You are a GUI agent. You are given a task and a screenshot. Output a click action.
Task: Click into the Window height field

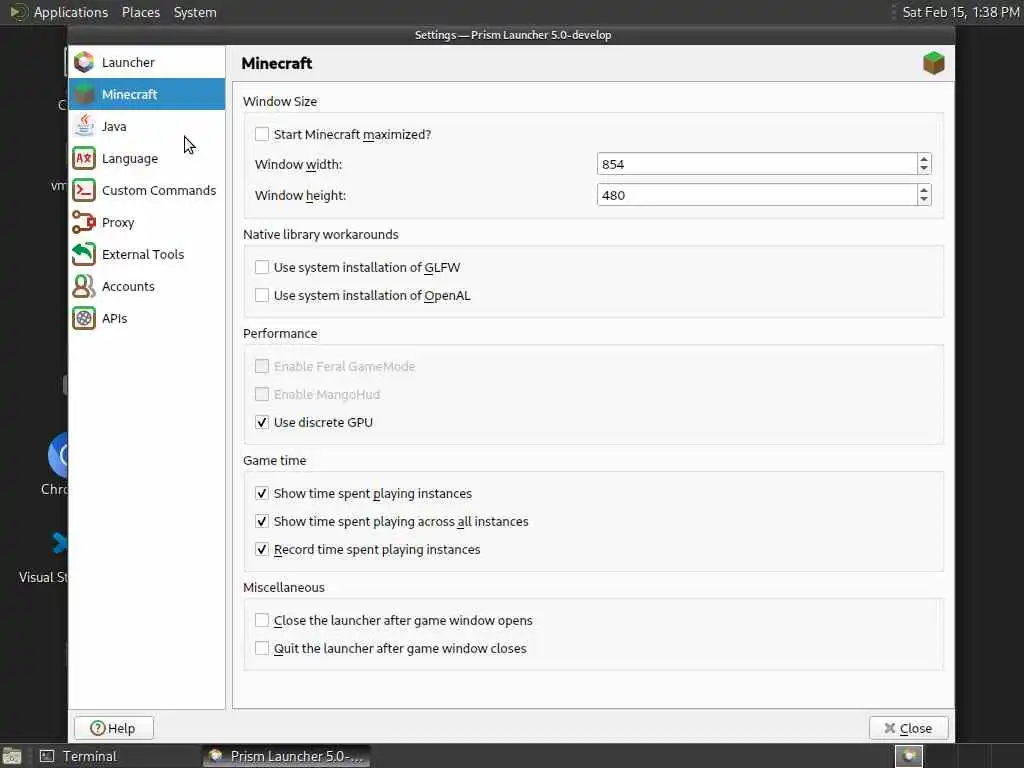pyautogui.click(x=757, y=195)
